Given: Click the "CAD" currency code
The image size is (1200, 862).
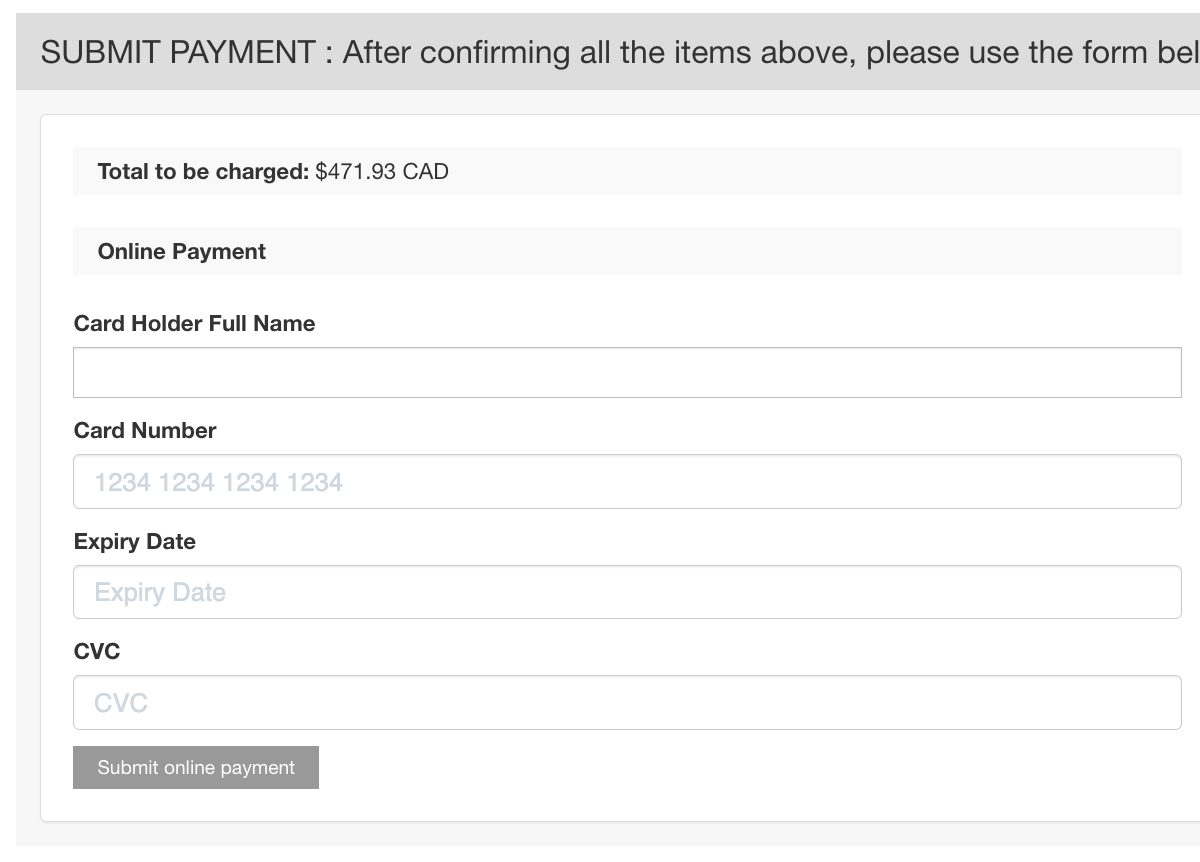Looking at the screenshot, I should [x=426, y=172].
